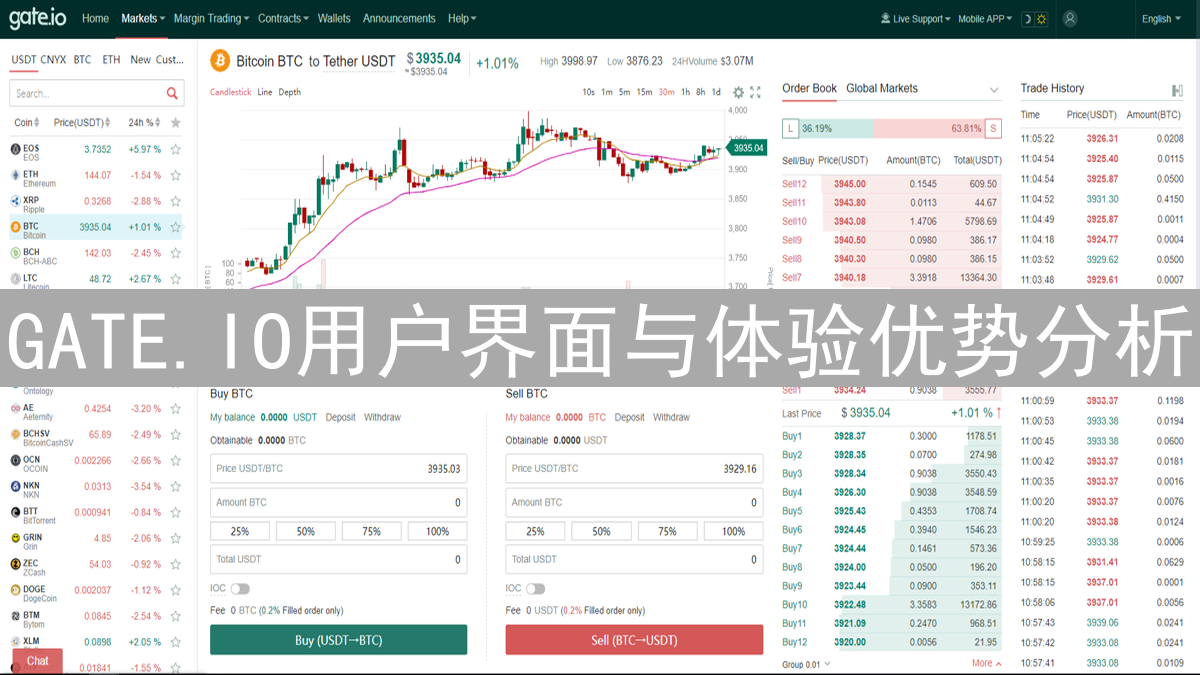
Task: Click Deposit link in Buy BTC form
Action: [340, 417]
